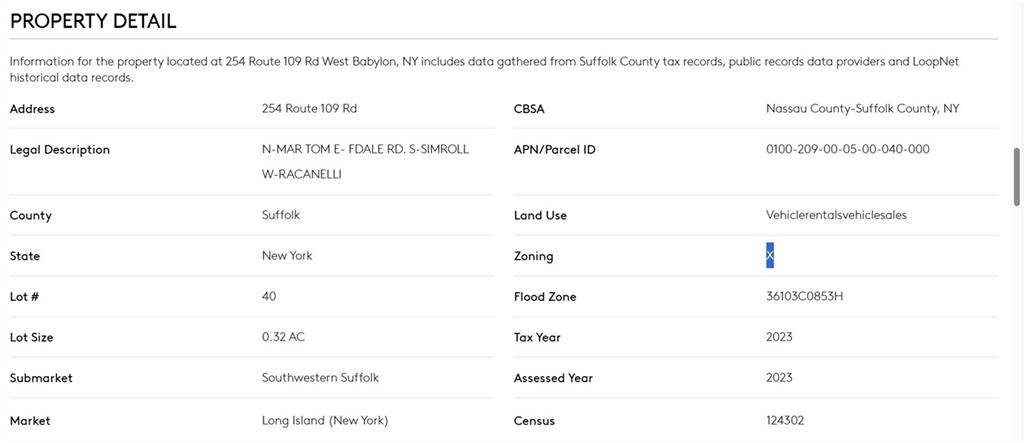This screenshot has width=1024, height=443.
Task: Click the PROPERTY DETAIL heading
Action: pyautogui.click(x=93, y=21)
